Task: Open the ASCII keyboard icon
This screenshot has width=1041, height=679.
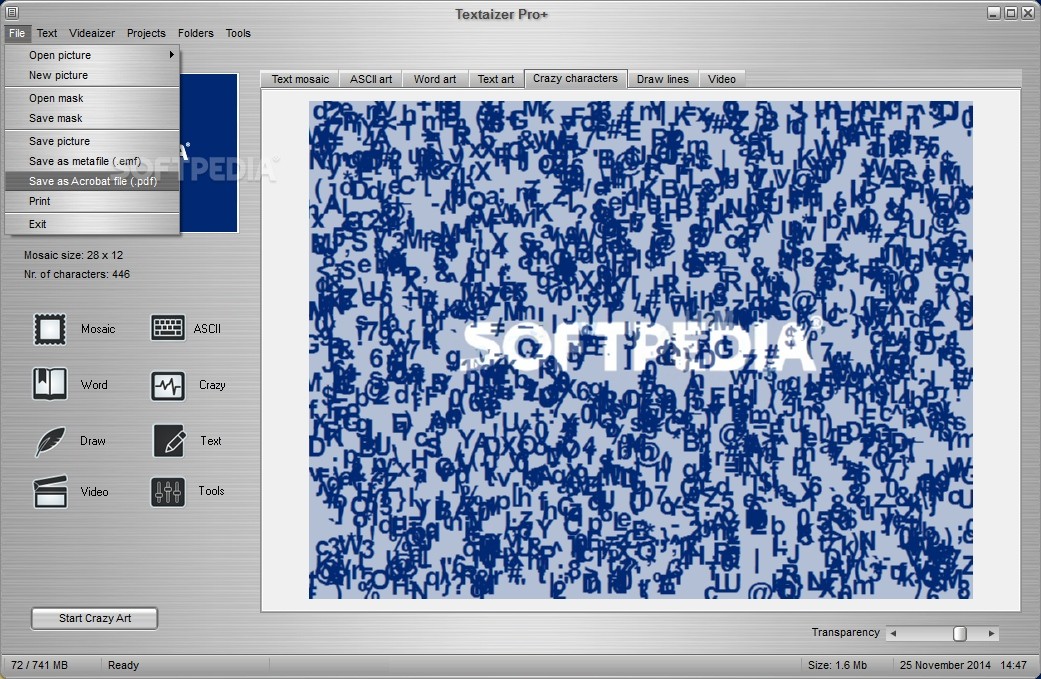Action: pyautogui.click(x=168, y=329)
